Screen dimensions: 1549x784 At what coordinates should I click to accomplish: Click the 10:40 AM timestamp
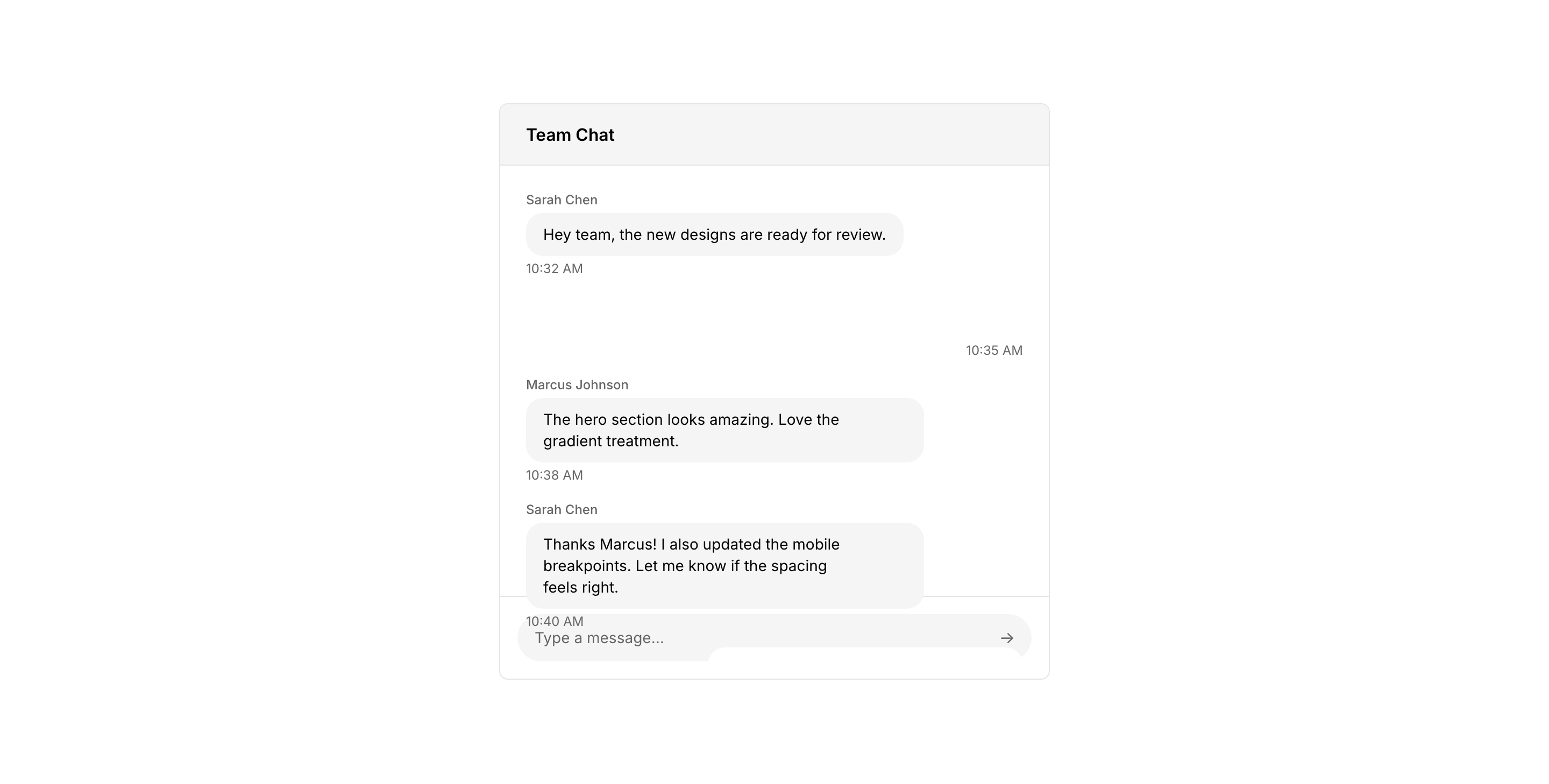coord(555,621)
